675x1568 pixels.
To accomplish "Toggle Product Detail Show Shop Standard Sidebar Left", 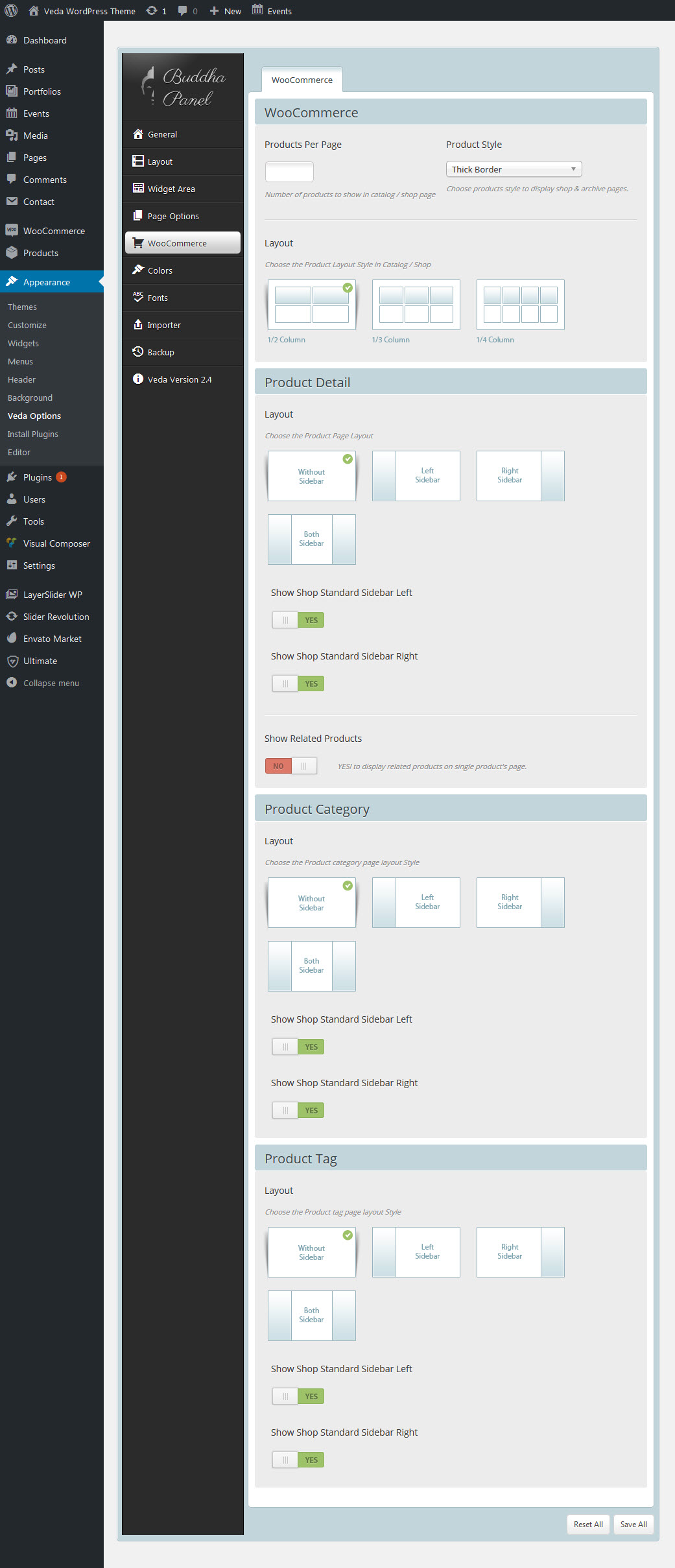I will (x=298, y=620).
